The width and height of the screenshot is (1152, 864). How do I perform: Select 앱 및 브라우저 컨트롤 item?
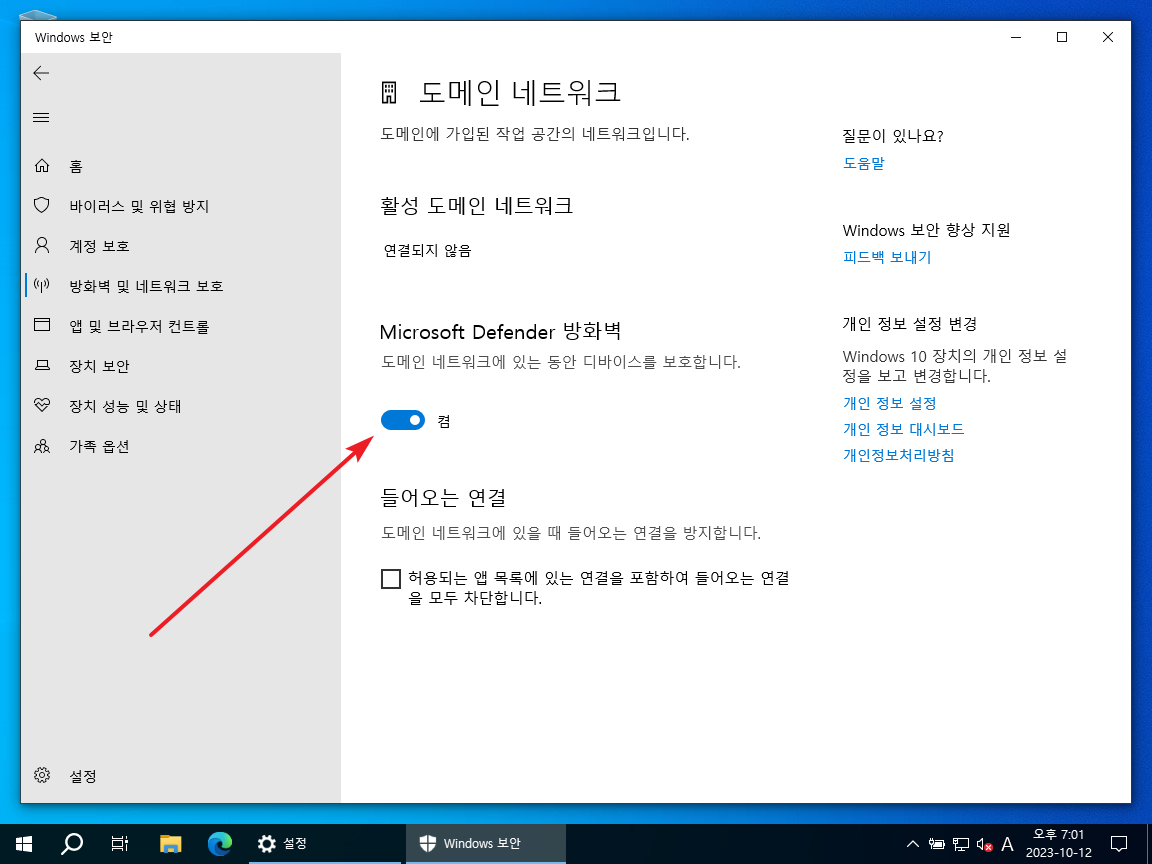click(x=140, y=326)
